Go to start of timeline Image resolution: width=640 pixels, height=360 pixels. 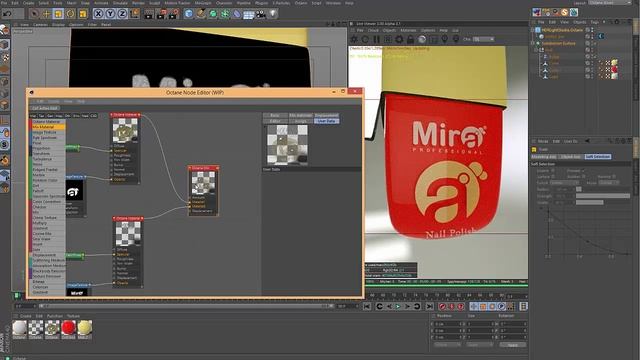[x=367, y=306]
